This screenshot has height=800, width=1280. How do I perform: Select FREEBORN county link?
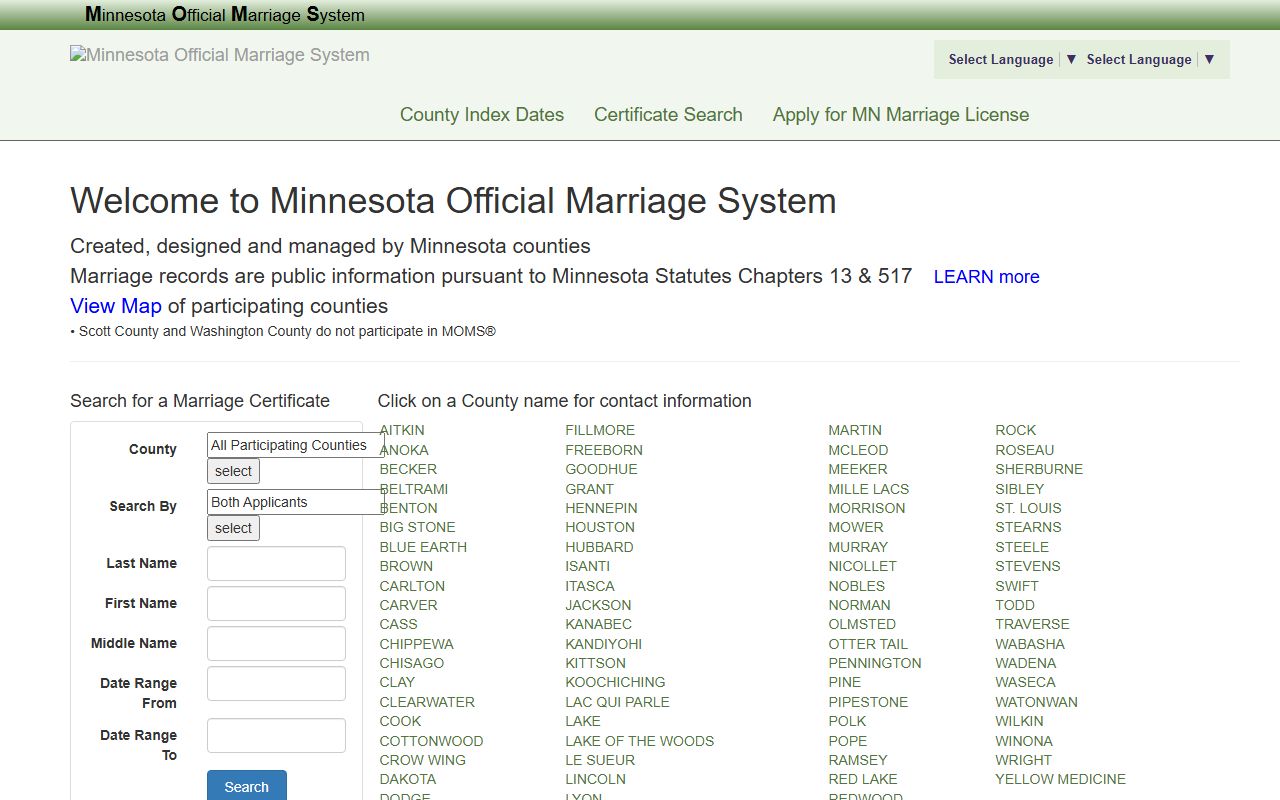[604, 450]
